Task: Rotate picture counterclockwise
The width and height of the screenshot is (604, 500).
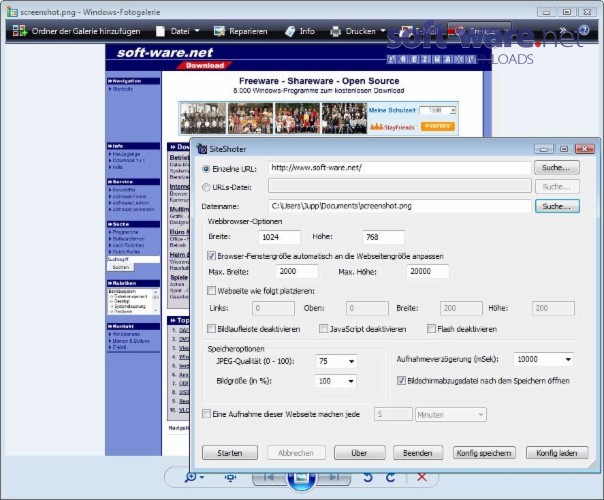Action: click(368, 478)
